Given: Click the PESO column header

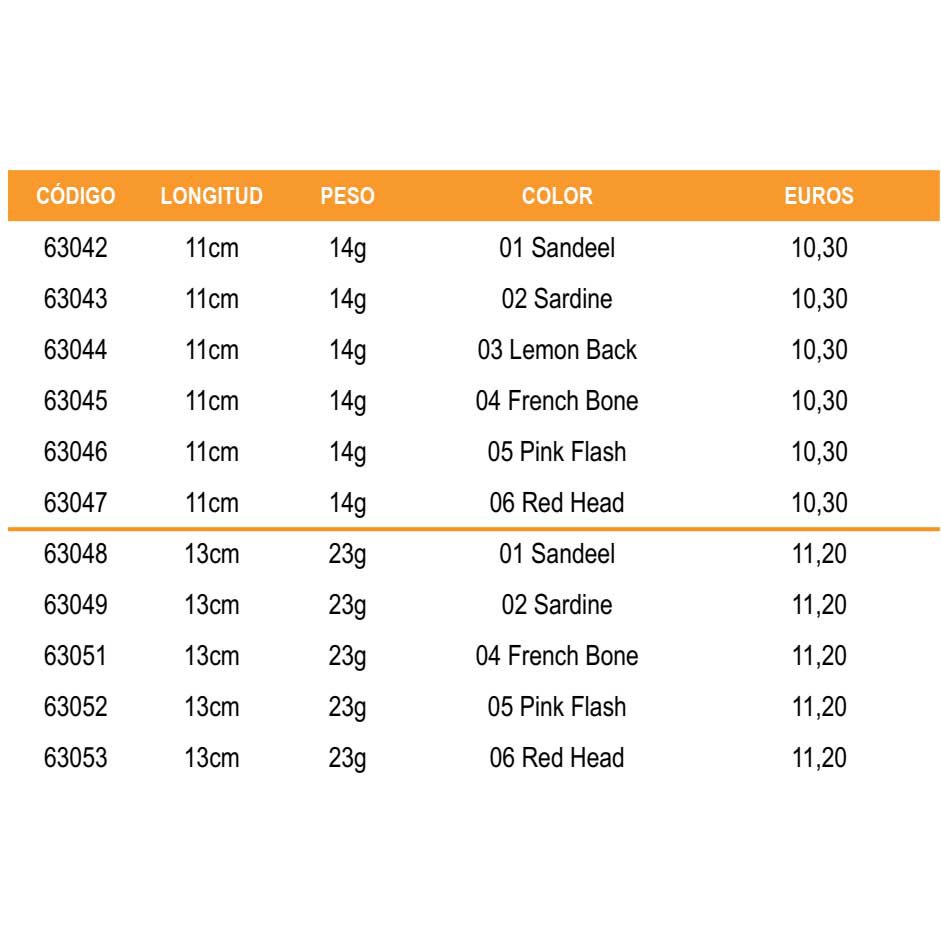Looking at the screenshot, I should tap(347, 196).
